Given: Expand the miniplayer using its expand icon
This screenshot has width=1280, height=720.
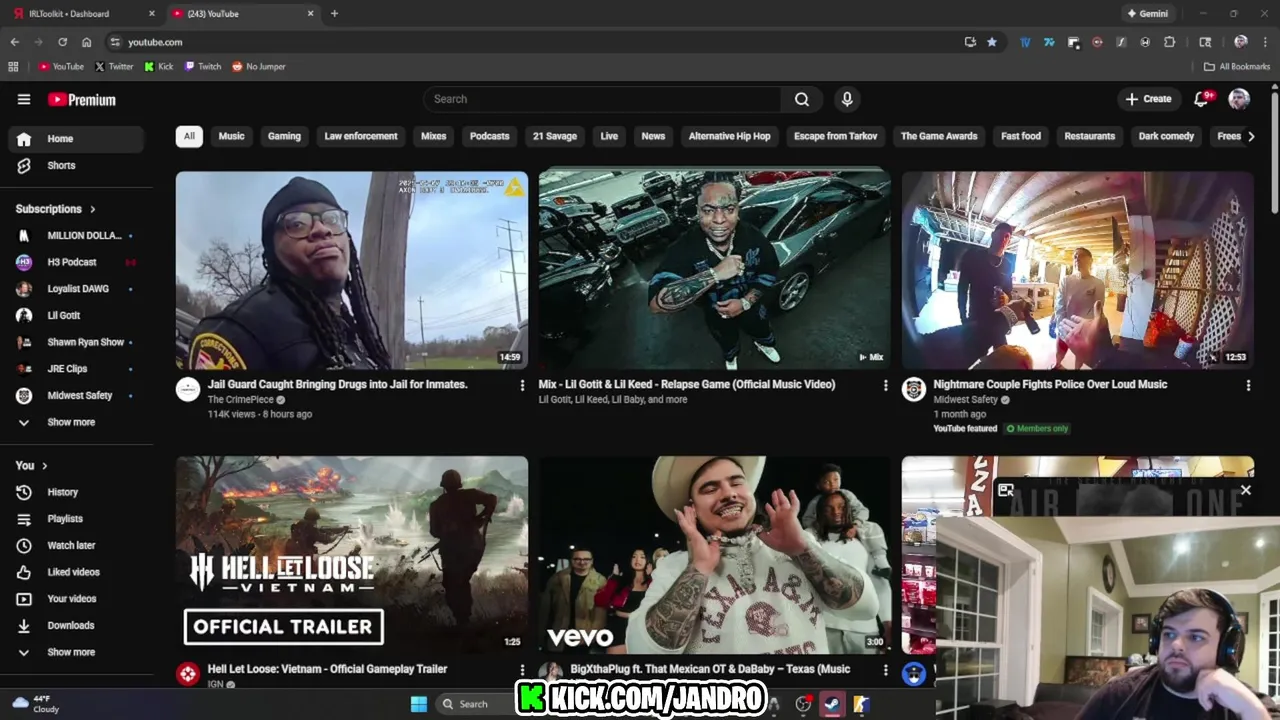Looking at the screenshot, I should click(x=1006, y=490).
